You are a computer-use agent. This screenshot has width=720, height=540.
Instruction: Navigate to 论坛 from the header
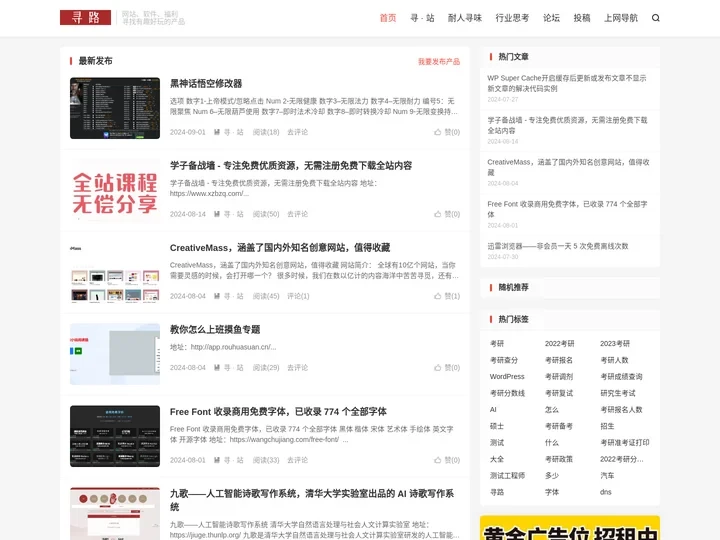pyautogui.click(x=551, y=18)
